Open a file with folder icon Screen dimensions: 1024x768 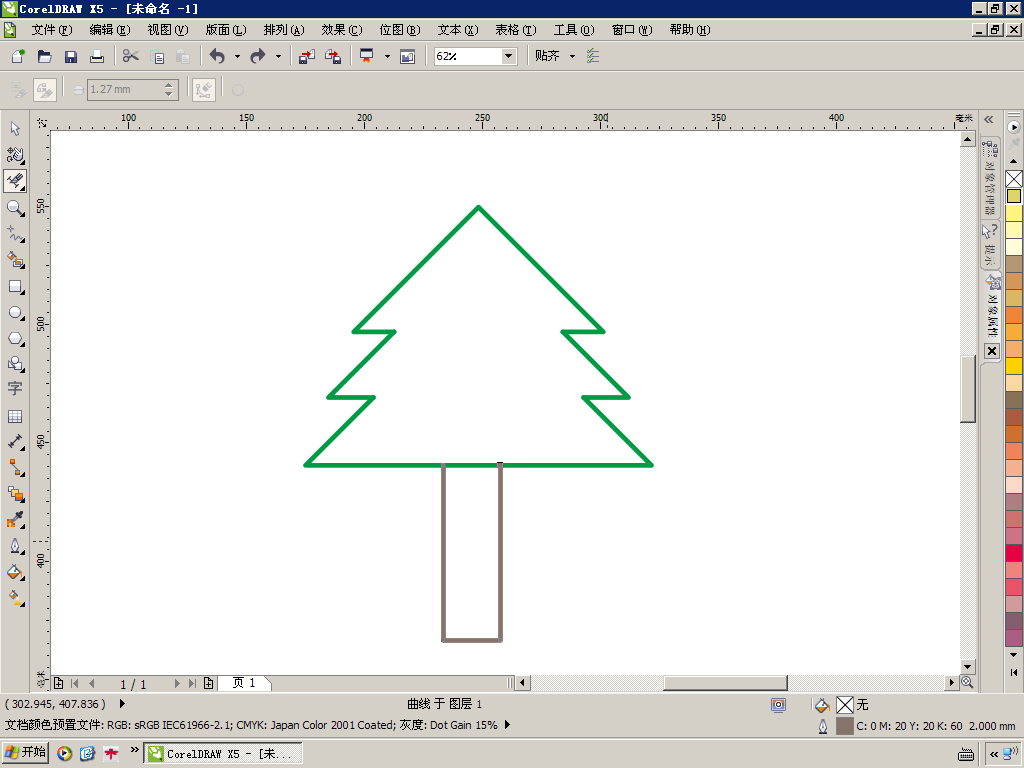(44, 56)
